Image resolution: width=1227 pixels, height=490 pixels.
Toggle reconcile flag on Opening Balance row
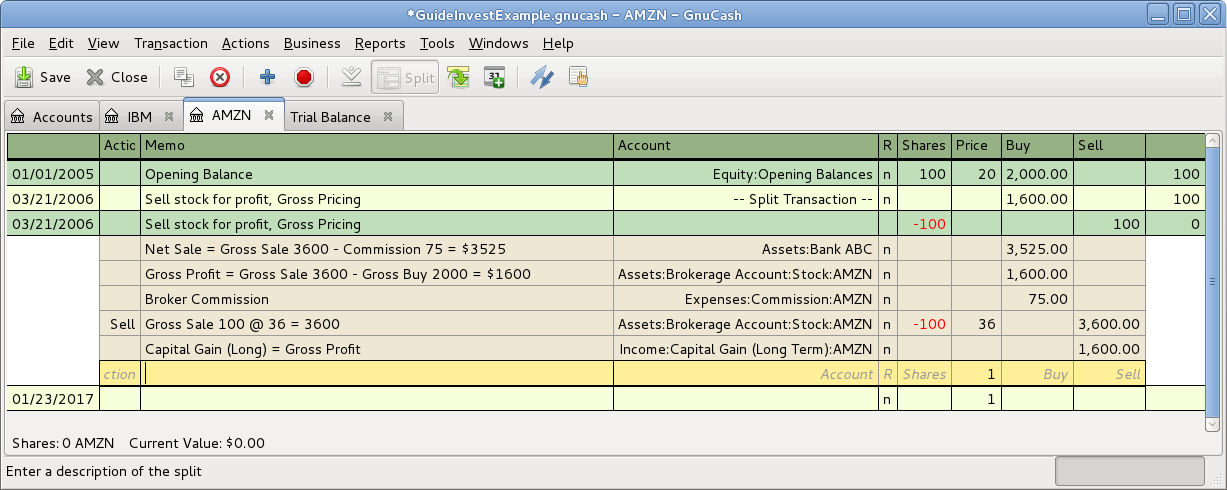886,174
